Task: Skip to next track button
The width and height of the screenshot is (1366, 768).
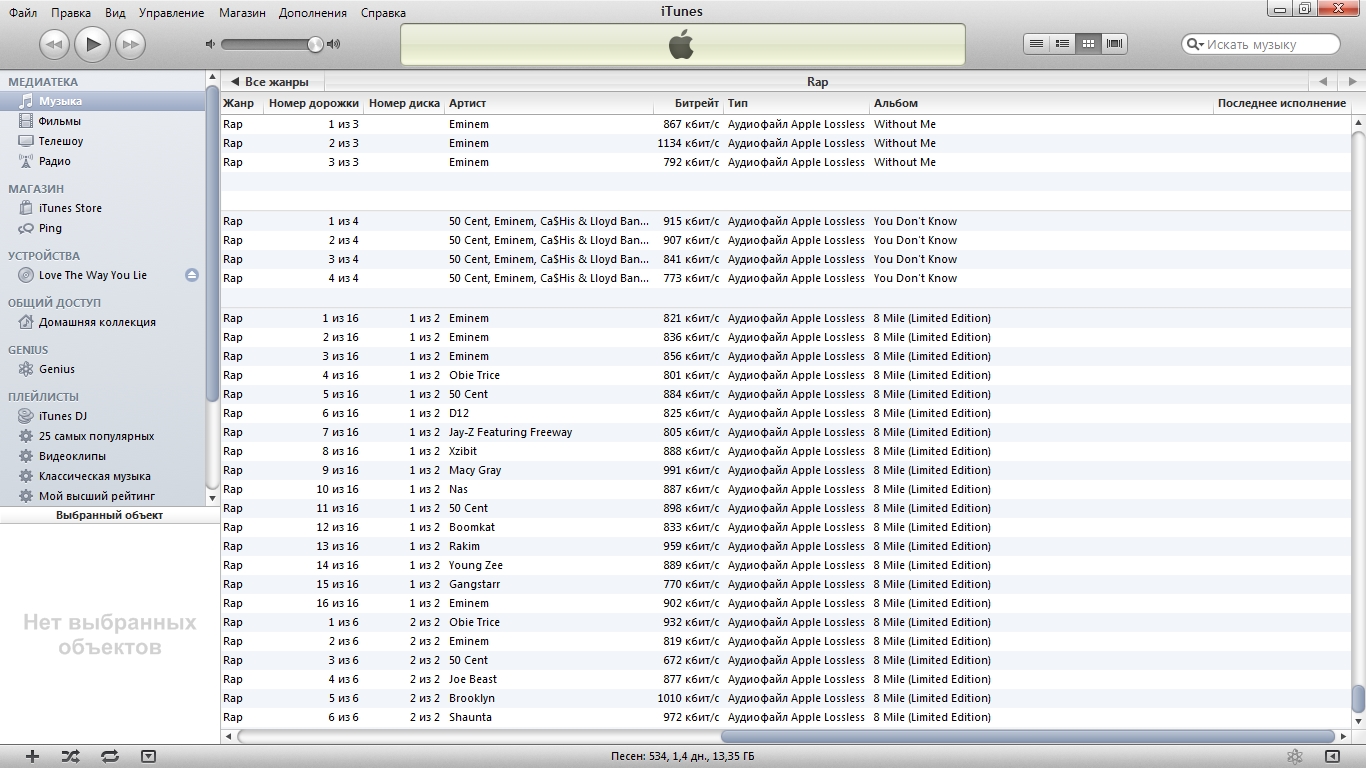Action: click(130, 44)
